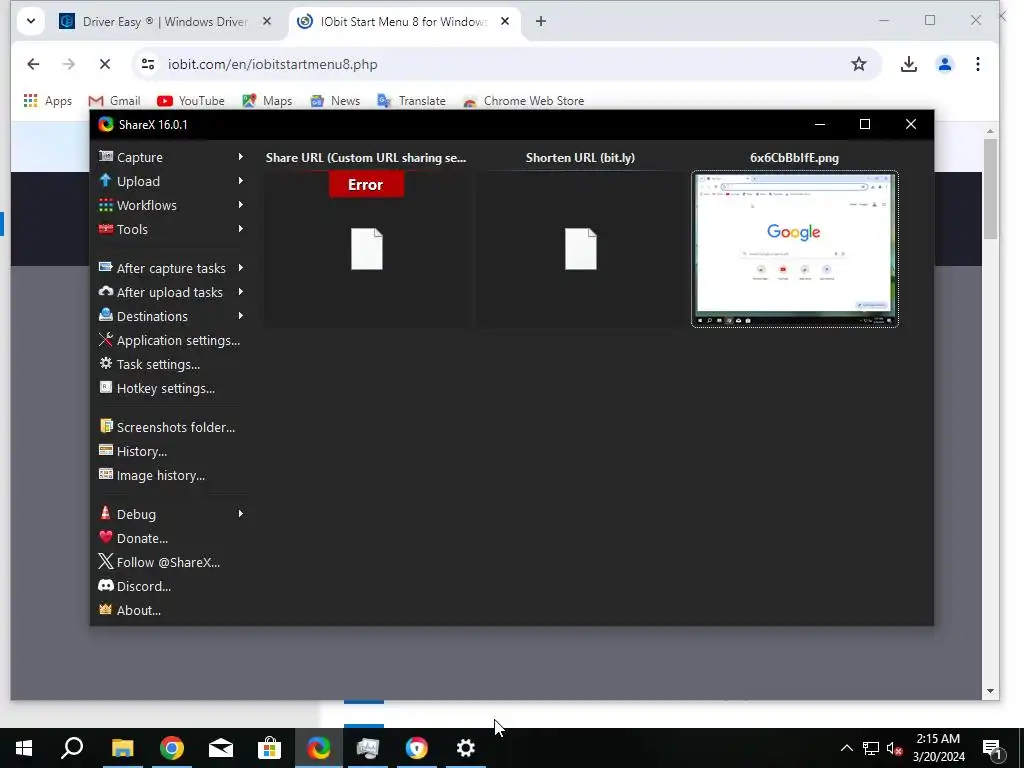Screen dimensions: 1024x768
Task: Open Gmail bookmark
Action: 114,101
